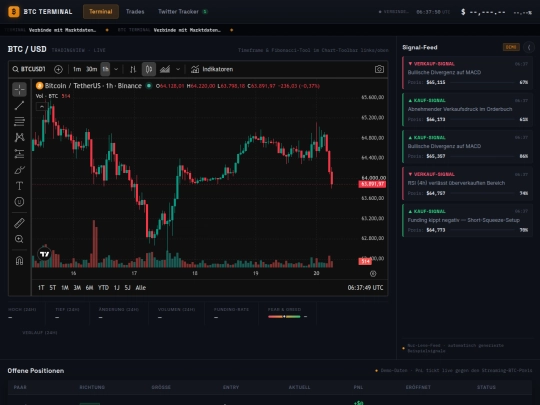Click the Fear & Greed gauge bar
Screen dimensions: 540x405
(284, 316)
